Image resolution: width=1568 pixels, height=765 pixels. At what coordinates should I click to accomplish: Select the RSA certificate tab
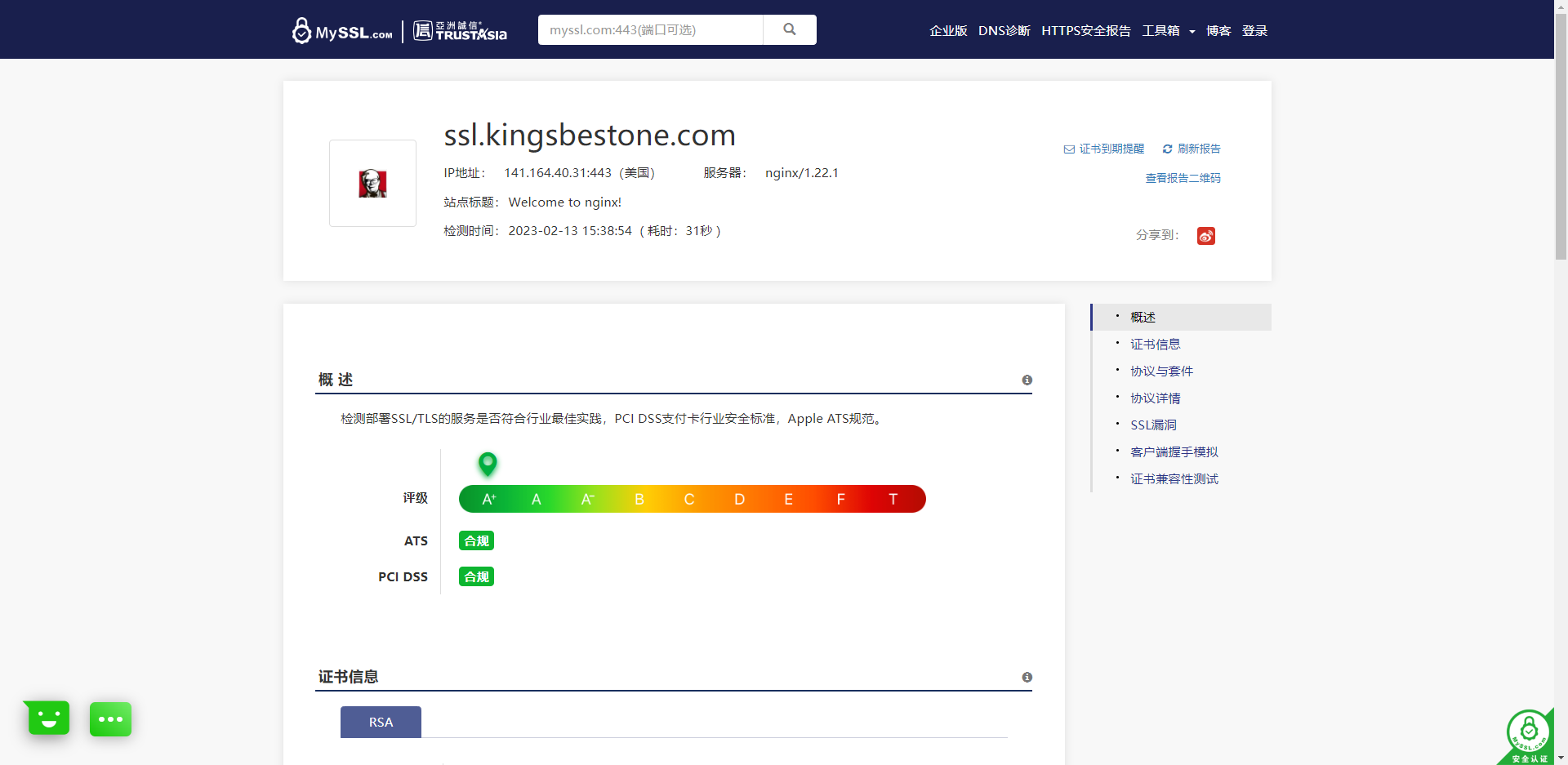pos(381,723)
